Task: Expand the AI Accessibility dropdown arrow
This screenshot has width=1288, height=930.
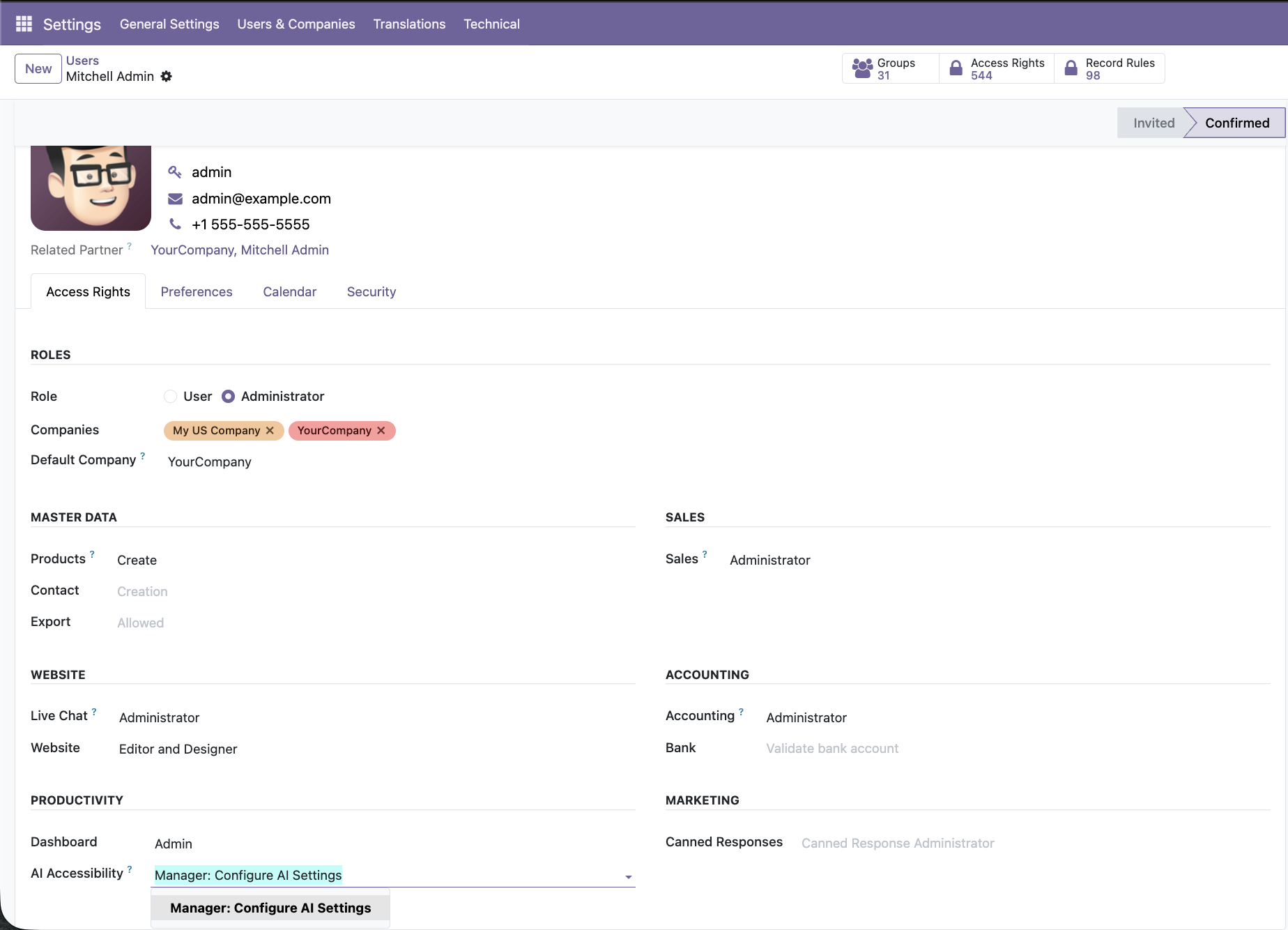Action: (x=629, y=877)
